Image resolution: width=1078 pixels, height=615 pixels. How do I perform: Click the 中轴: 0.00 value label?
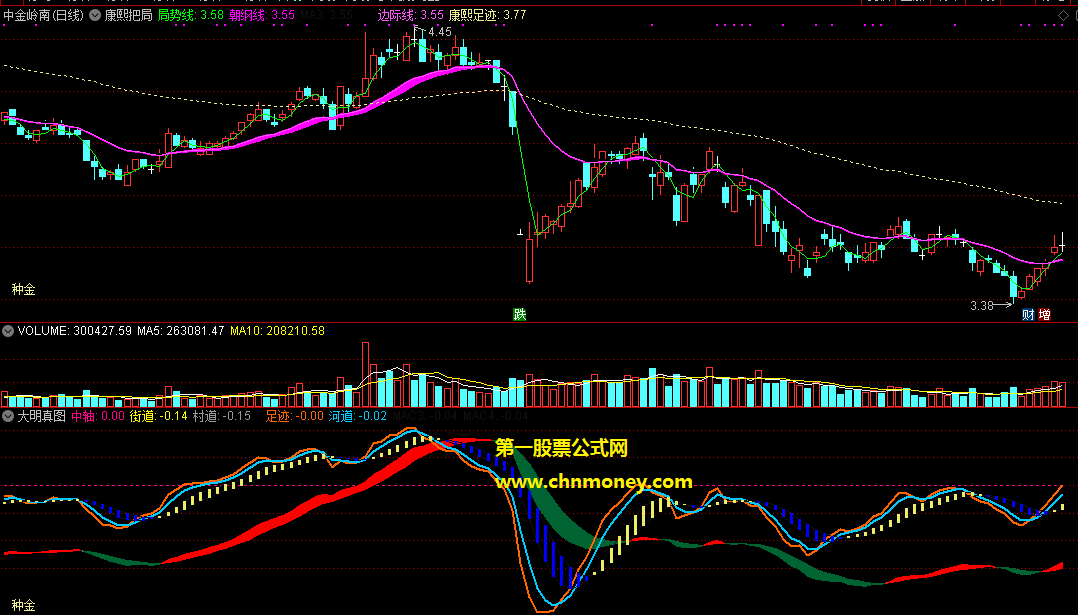[x=98, y=416]
